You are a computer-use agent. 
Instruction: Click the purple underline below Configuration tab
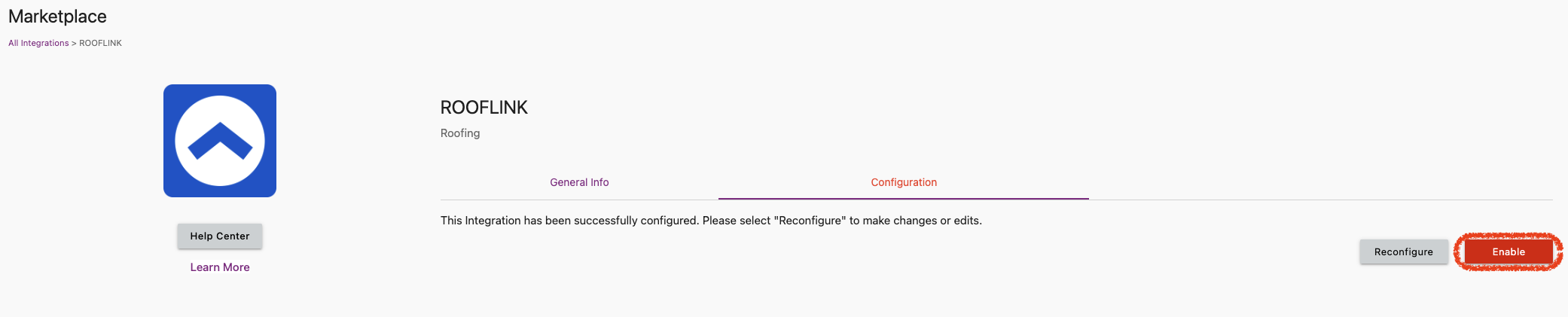point(904,199)
